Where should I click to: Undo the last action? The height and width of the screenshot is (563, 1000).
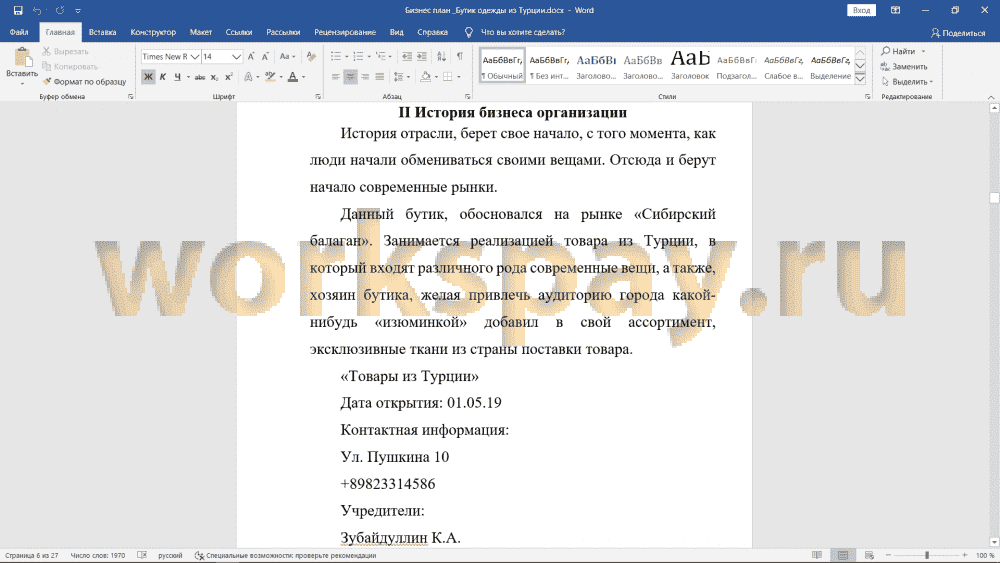click(37, 10)
